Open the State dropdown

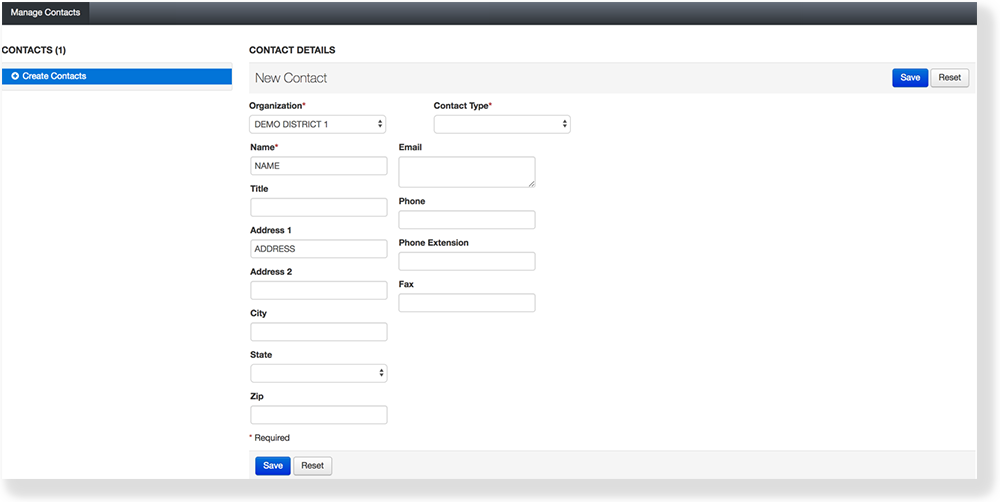(317, 373)
